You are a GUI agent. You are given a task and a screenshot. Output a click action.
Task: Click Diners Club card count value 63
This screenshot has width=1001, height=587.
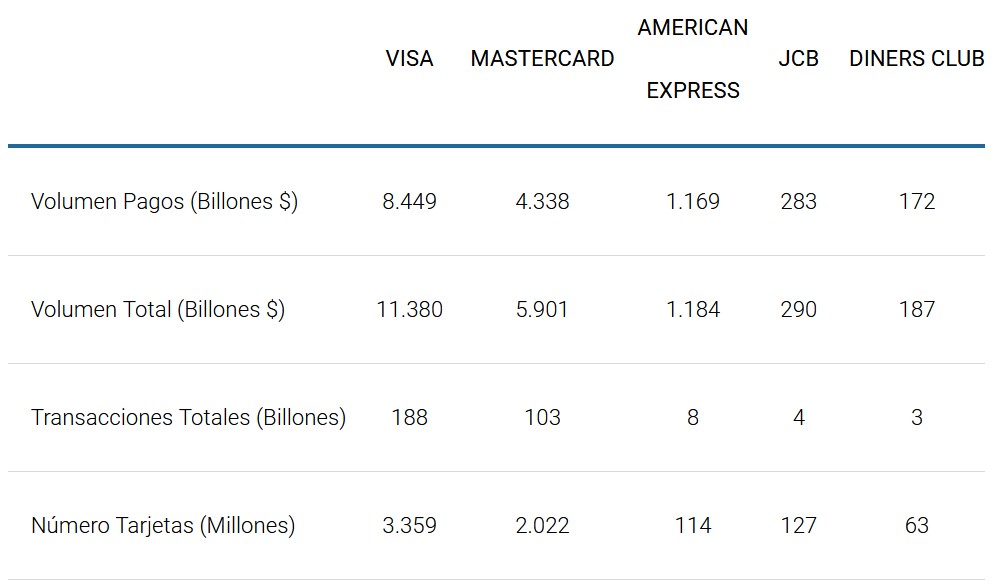916,526
